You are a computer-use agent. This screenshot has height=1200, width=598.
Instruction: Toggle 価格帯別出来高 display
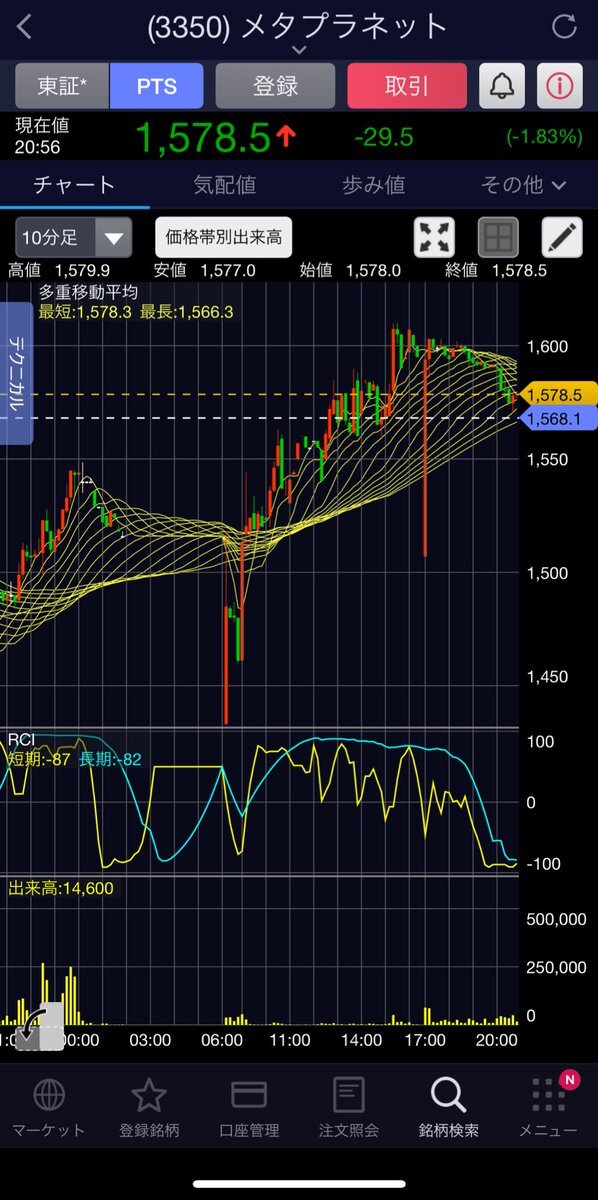coord(224,238)
